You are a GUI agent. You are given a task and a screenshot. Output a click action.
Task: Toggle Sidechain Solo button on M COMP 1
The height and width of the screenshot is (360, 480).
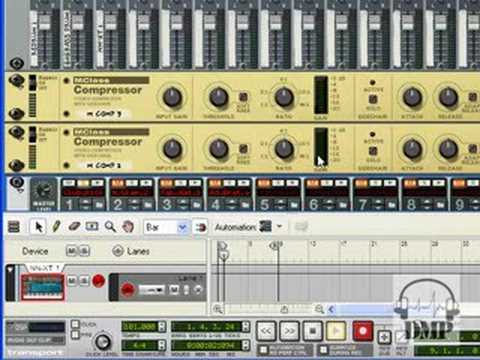373,151
